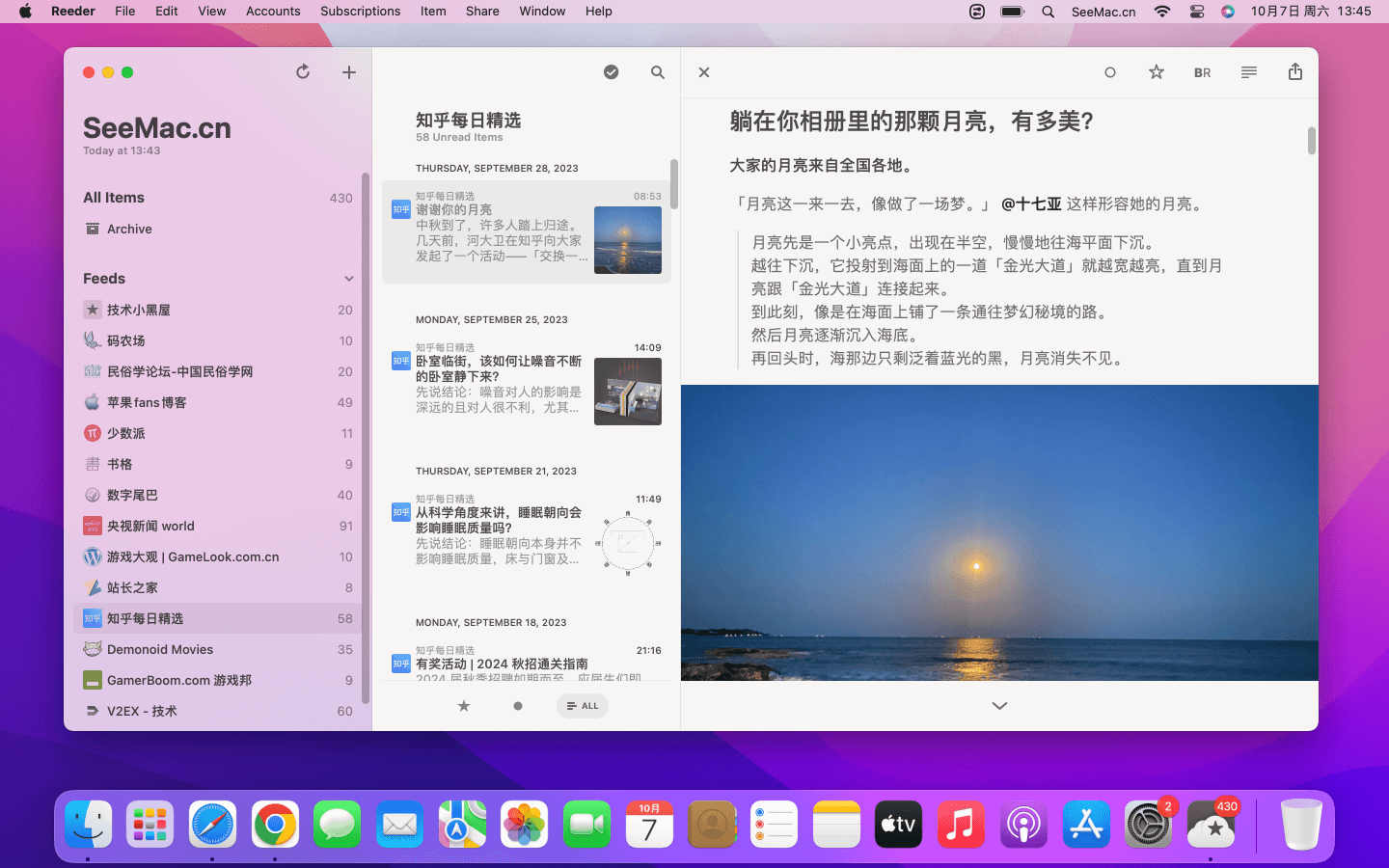
Task: Toggle read status circle in article toolbar
Action: pos(1110,72)
